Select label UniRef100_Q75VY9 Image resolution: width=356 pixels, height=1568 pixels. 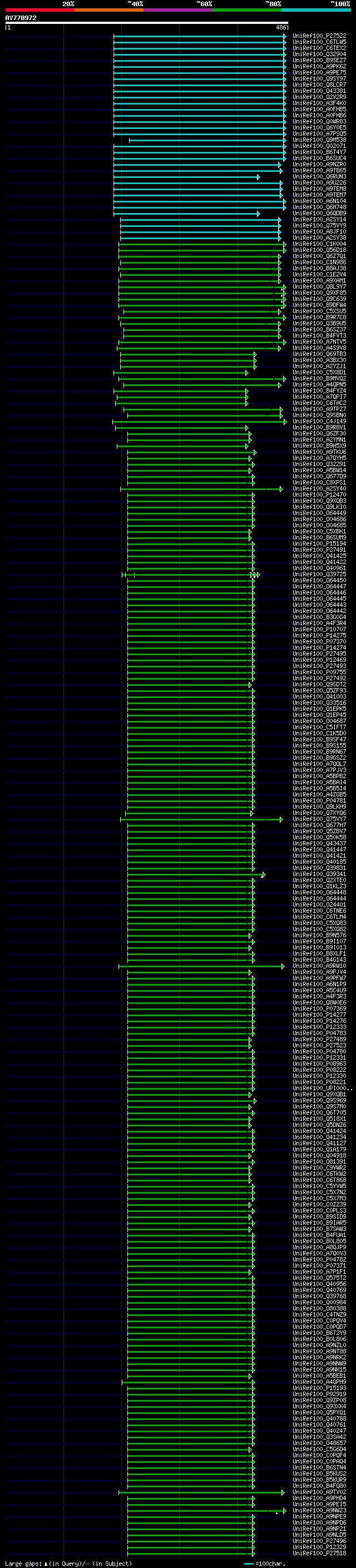click(x=319, y=225)
